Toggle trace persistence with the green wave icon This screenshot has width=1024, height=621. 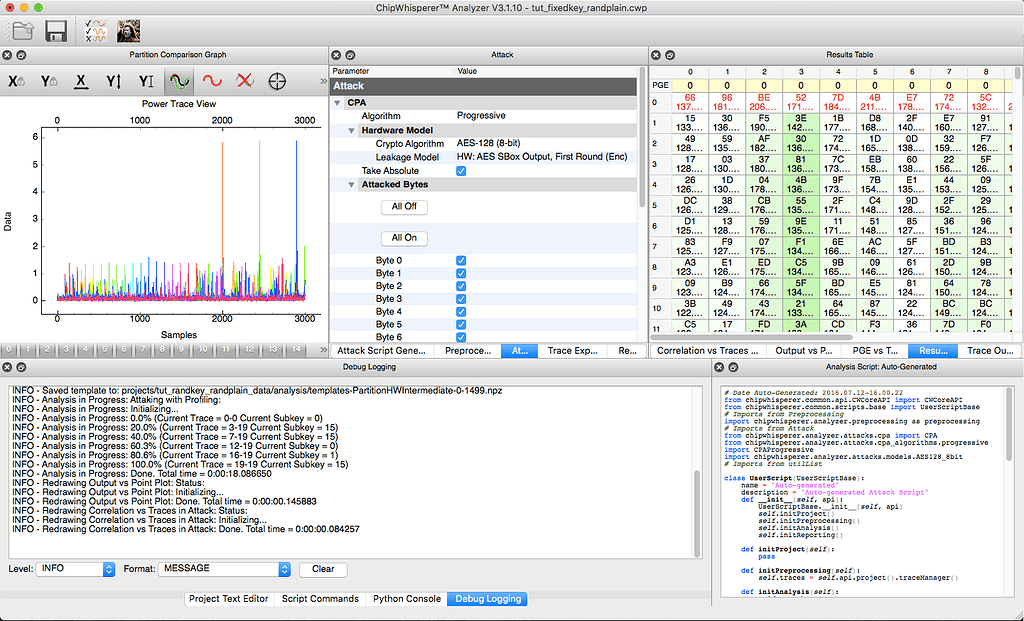[x=179, y=80]
